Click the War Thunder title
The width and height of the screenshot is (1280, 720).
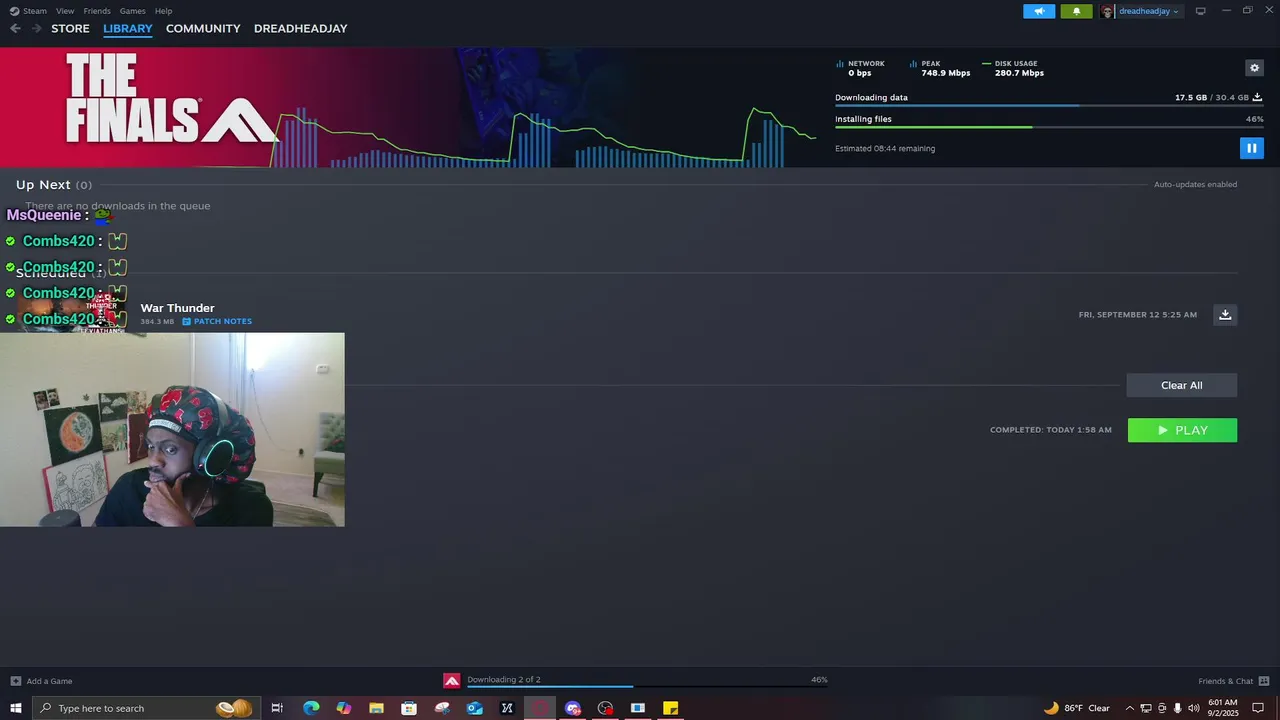177,308
